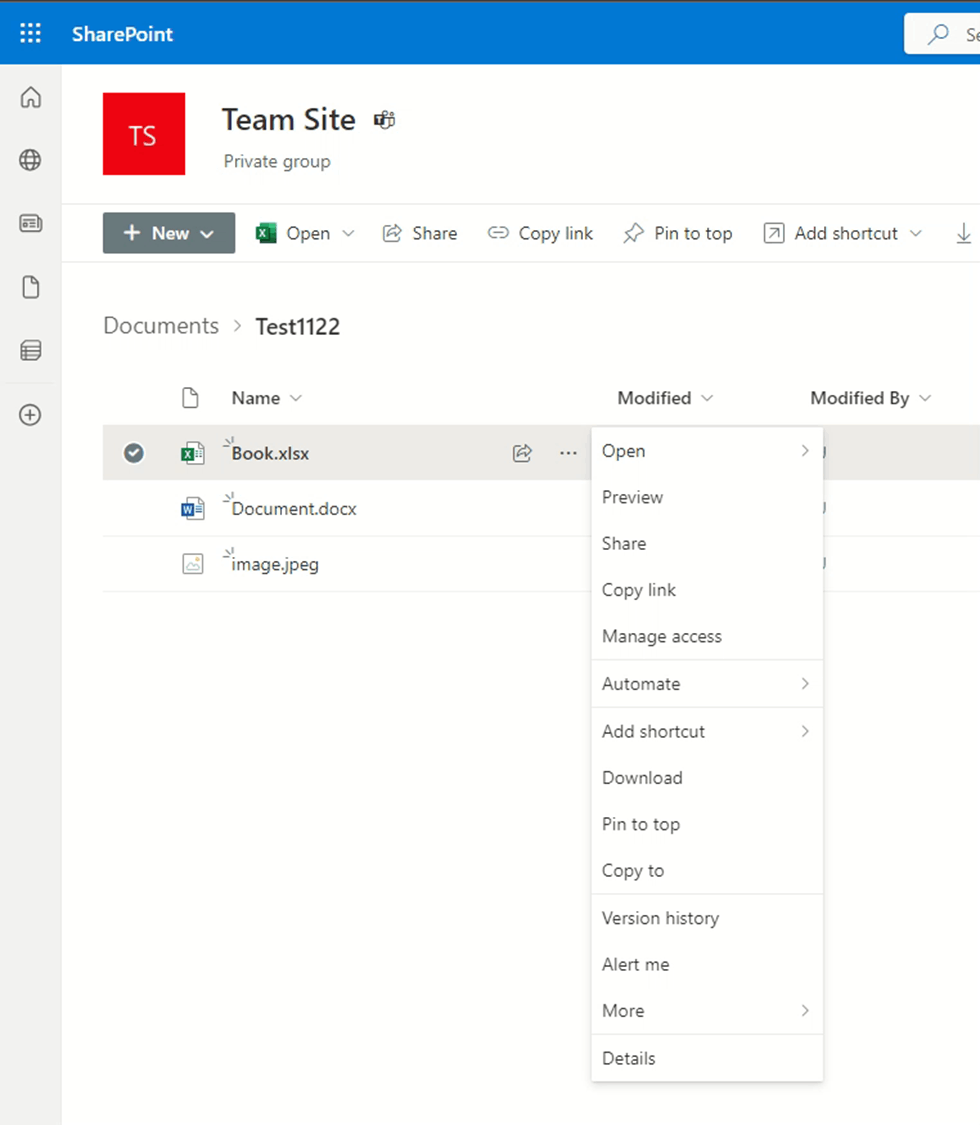Screen dimensions: 980x1125
Task: Open the Team Site title link
Action: [288, 120]
